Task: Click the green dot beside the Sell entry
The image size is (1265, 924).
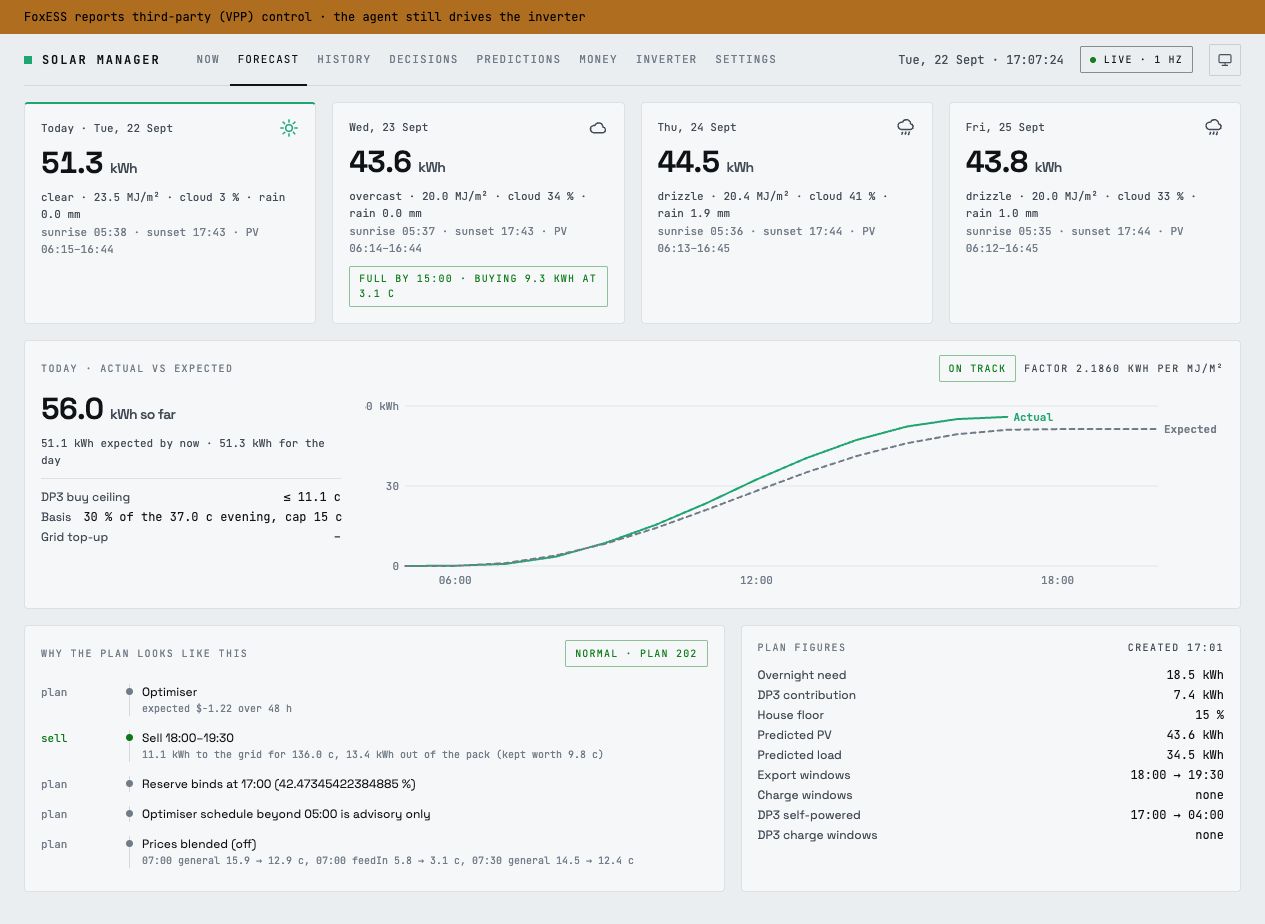Action: click(129, 738)
